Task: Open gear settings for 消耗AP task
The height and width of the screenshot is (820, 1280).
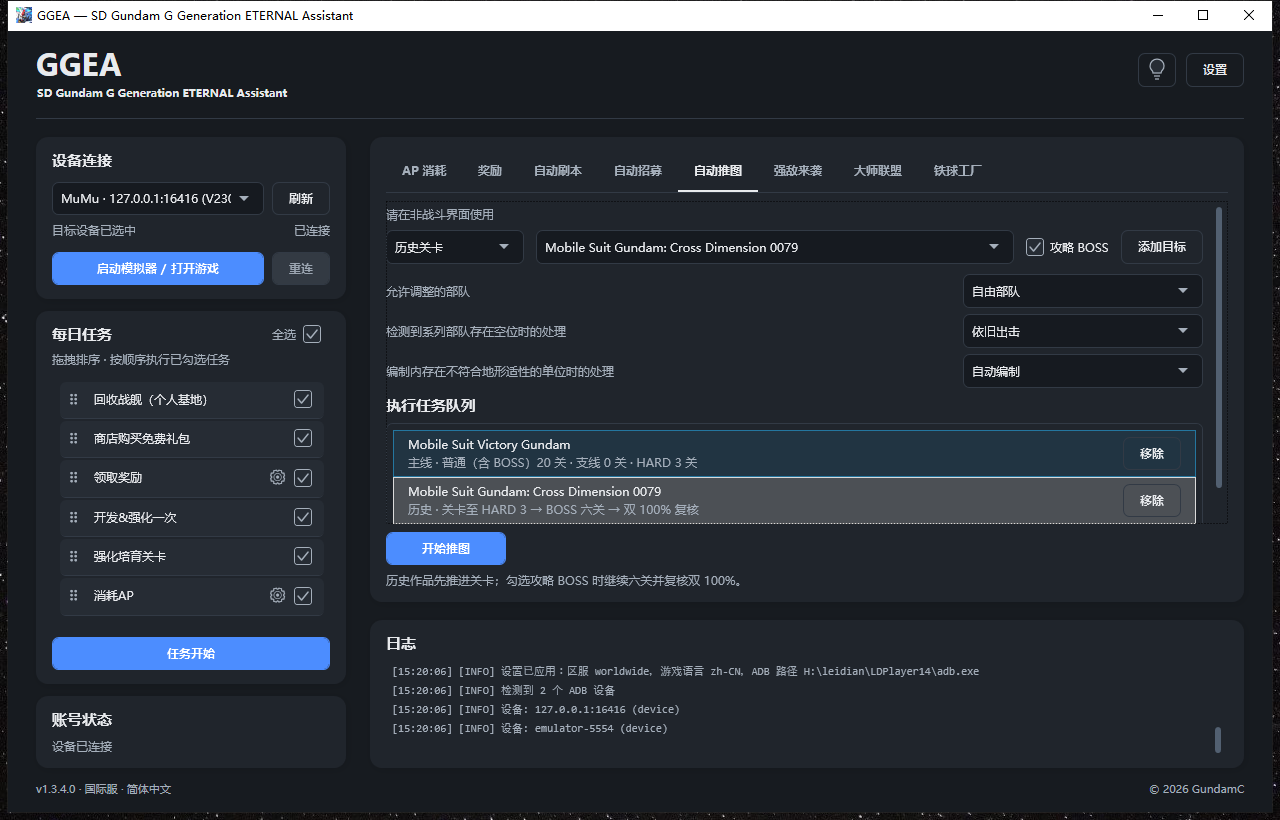Action: coord(278,596)
